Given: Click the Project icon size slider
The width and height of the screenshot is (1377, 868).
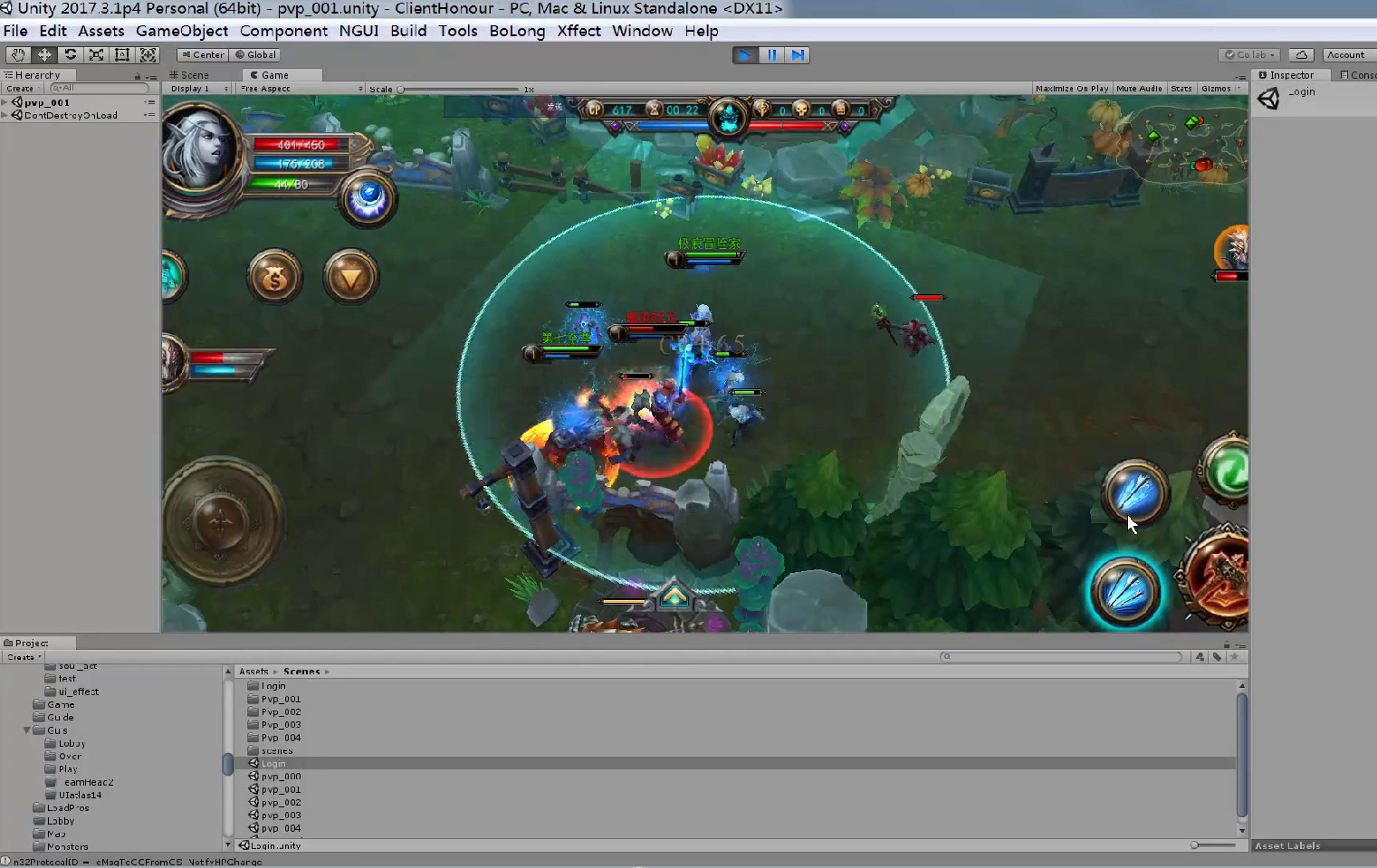Looking at the screenshot, I should pyautogui.click(x=1213, y=845).
